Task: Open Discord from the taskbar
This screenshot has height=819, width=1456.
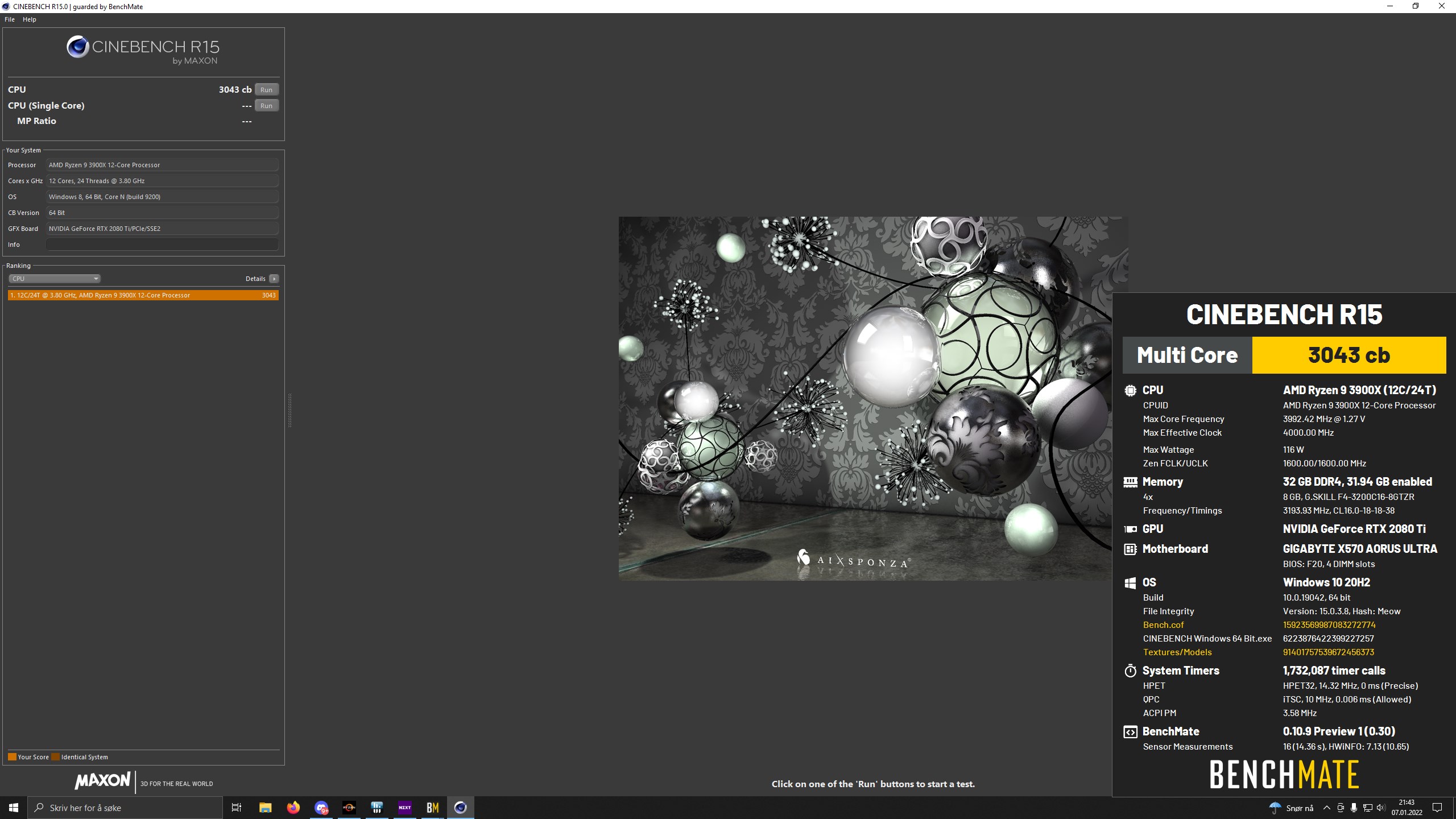Action: click(x=321, y=808)
